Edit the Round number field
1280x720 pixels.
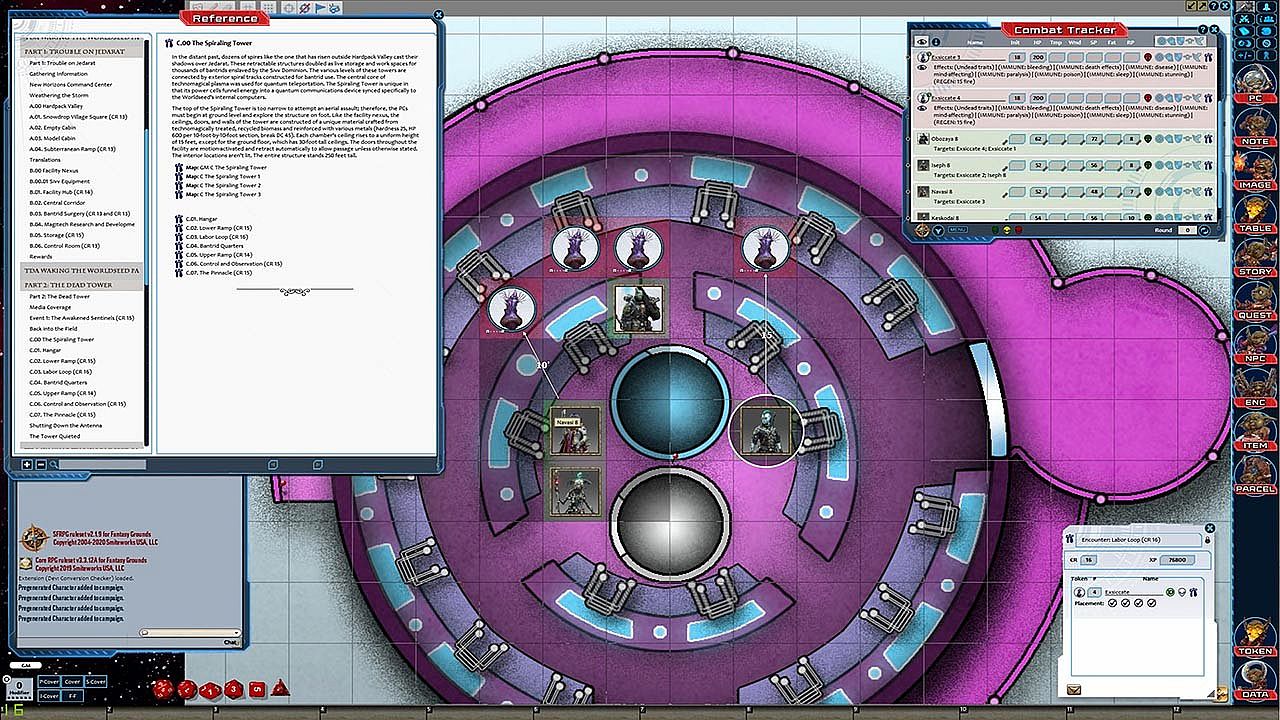[x=1188, y=230]
